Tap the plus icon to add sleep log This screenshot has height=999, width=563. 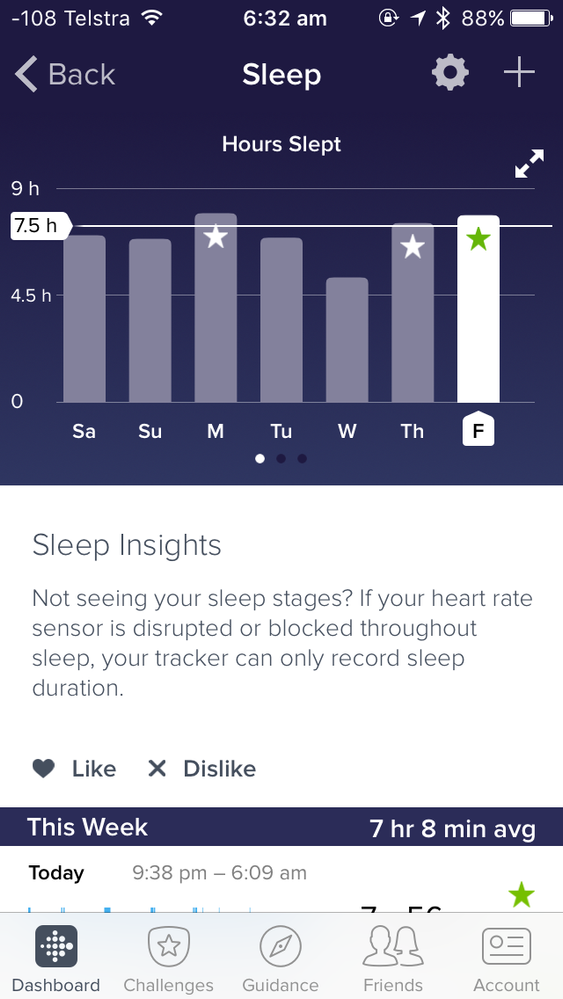[x=520, y=72]
